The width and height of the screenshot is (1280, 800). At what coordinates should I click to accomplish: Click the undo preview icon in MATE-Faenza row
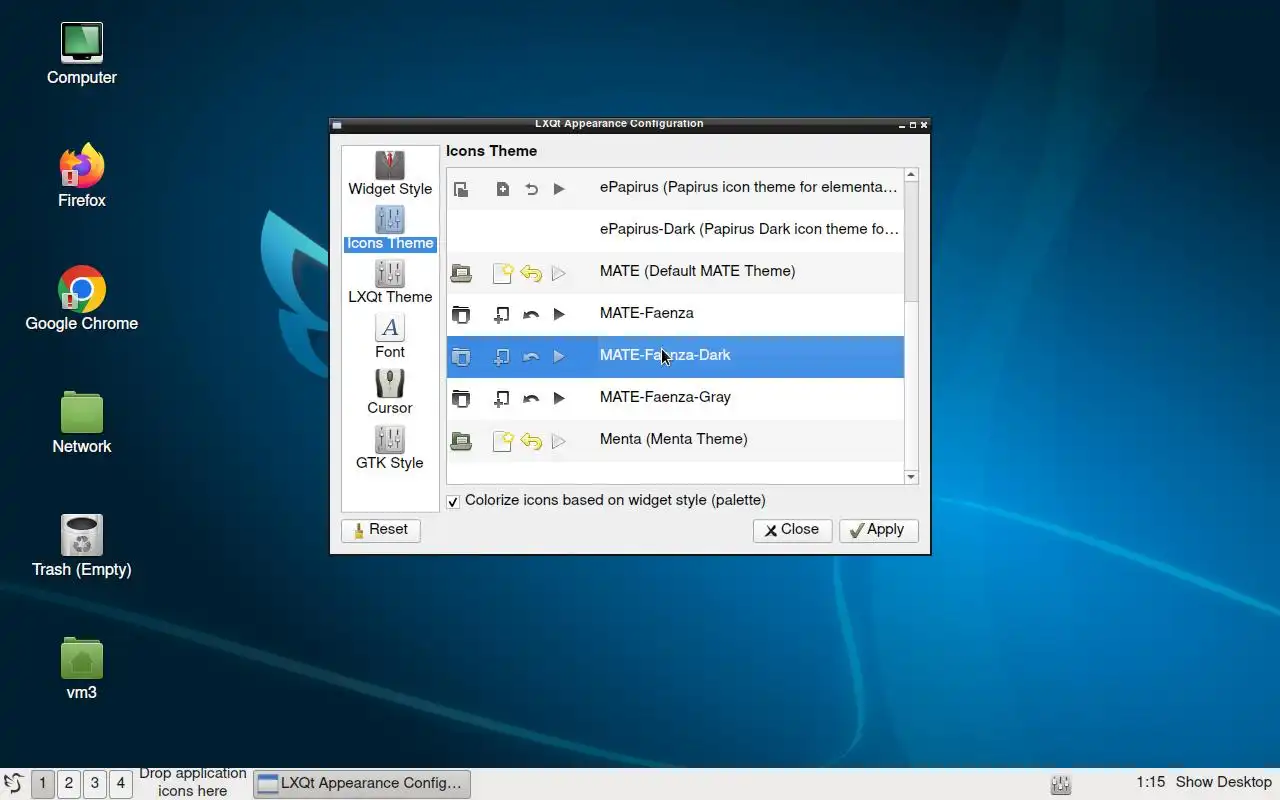tap(531, 314)
